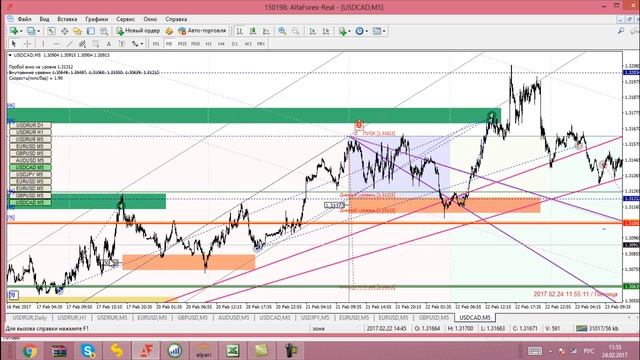Screen dimensions: 640x360
Task: Click the USDRUR H1 chart button
Action: [x=30, y=132]
